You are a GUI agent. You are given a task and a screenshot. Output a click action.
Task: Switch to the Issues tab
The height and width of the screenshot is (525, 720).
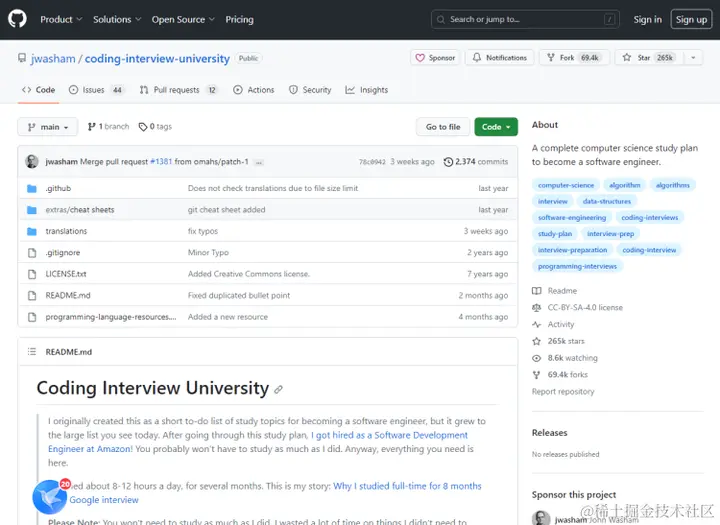coord(96,90)
